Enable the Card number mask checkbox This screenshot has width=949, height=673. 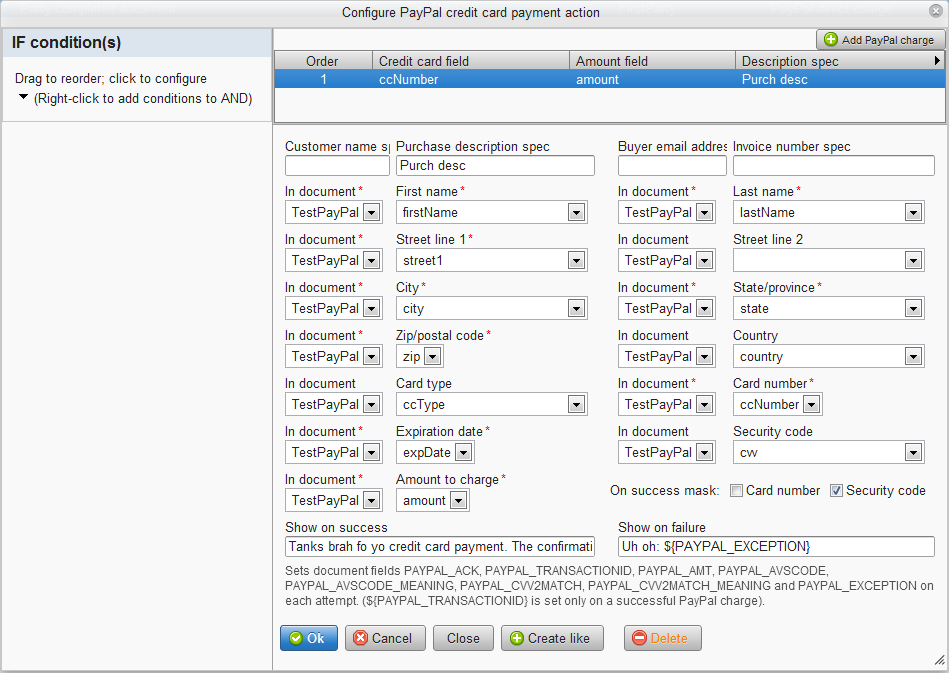[736, 491]
